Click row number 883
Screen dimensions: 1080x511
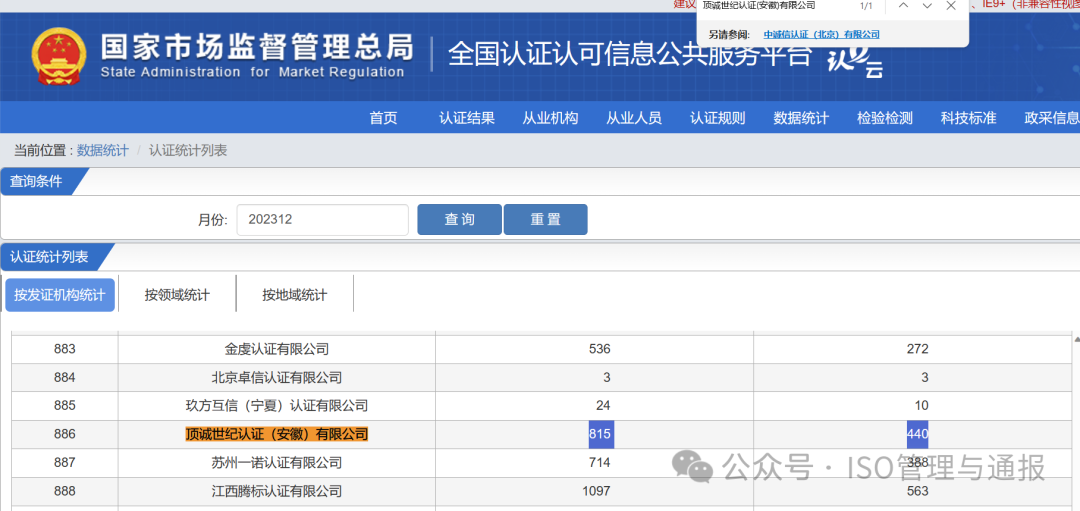65,349
